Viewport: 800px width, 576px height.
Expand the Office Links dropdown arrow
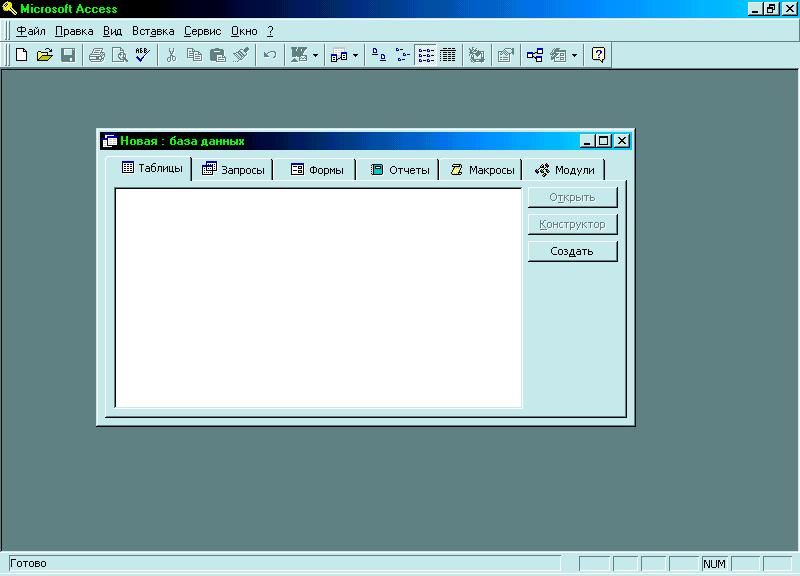pos(315,56)
